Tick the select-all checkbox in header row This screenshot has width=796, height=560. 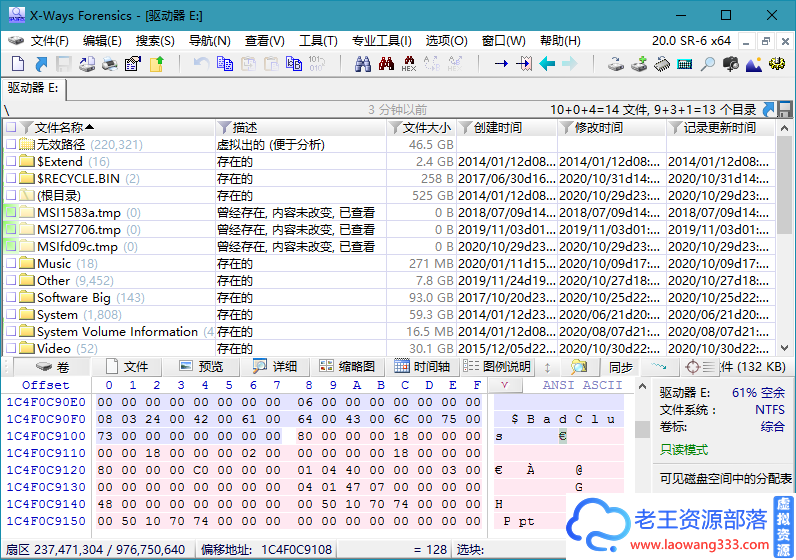pyautogui.click(x=11, y=127)
